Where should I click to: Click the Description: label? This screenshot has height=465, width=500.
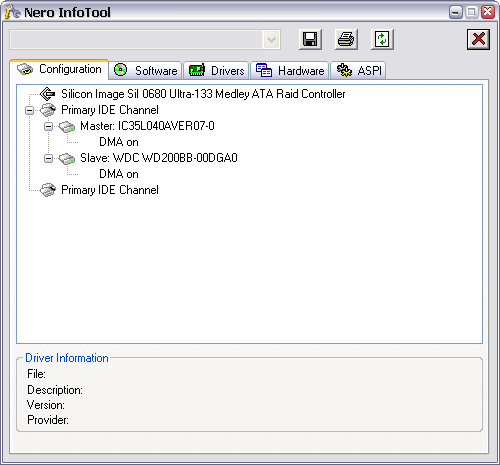click(x=55, y=390)
